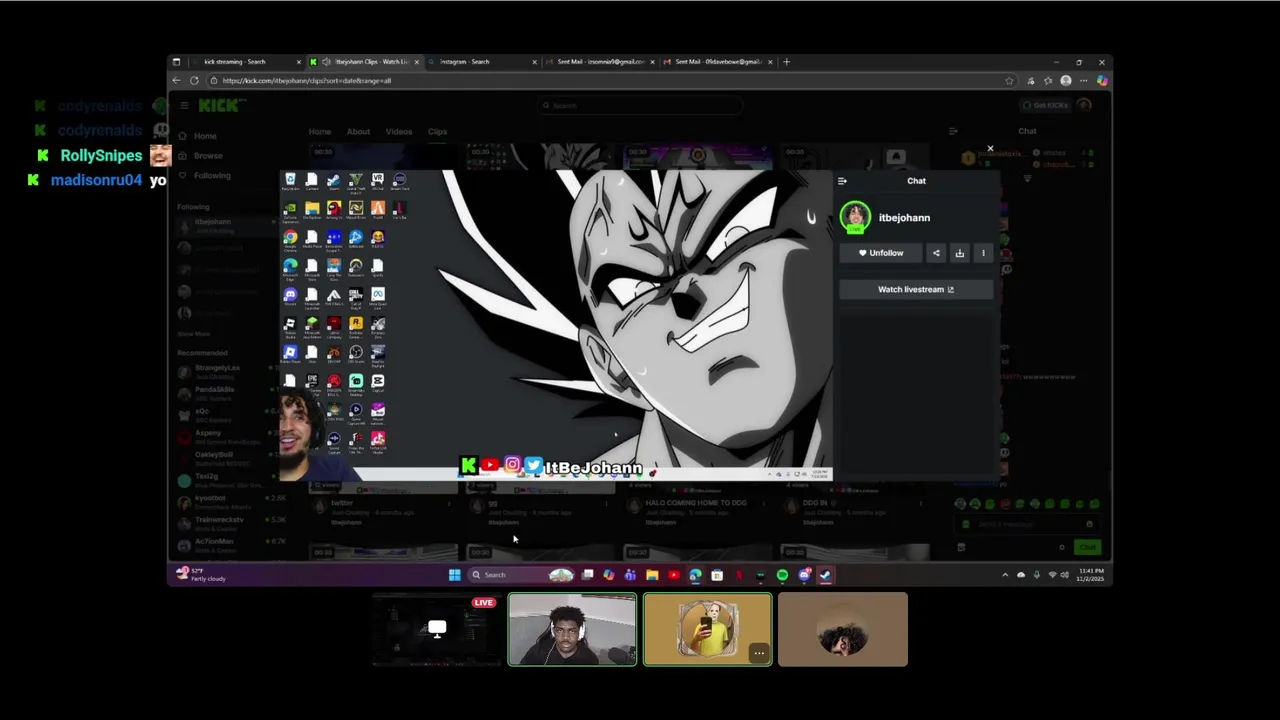Click the itbejohann channel name
Viewport: 1280px width, 720px height.
(x=904, y=217)
